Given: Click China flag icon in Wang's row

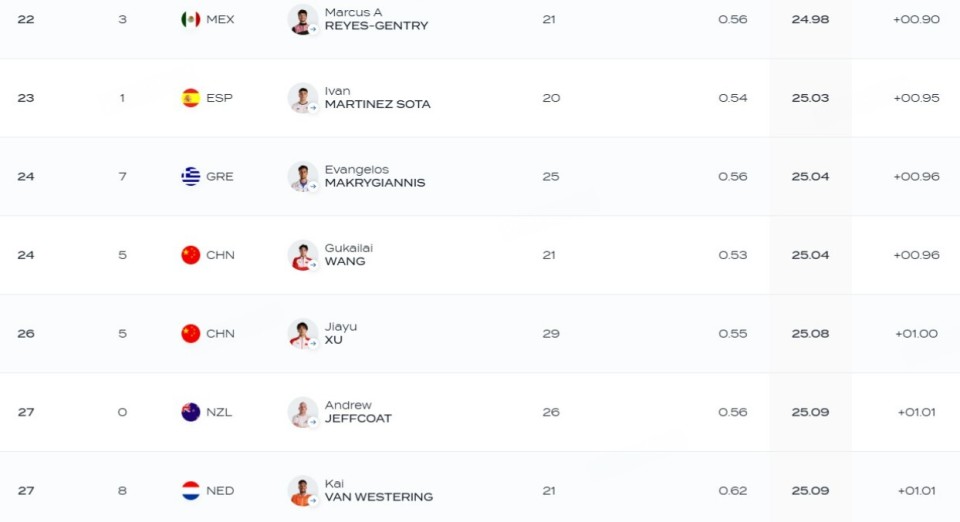Looking at the screenshot, I should [191, 255].
